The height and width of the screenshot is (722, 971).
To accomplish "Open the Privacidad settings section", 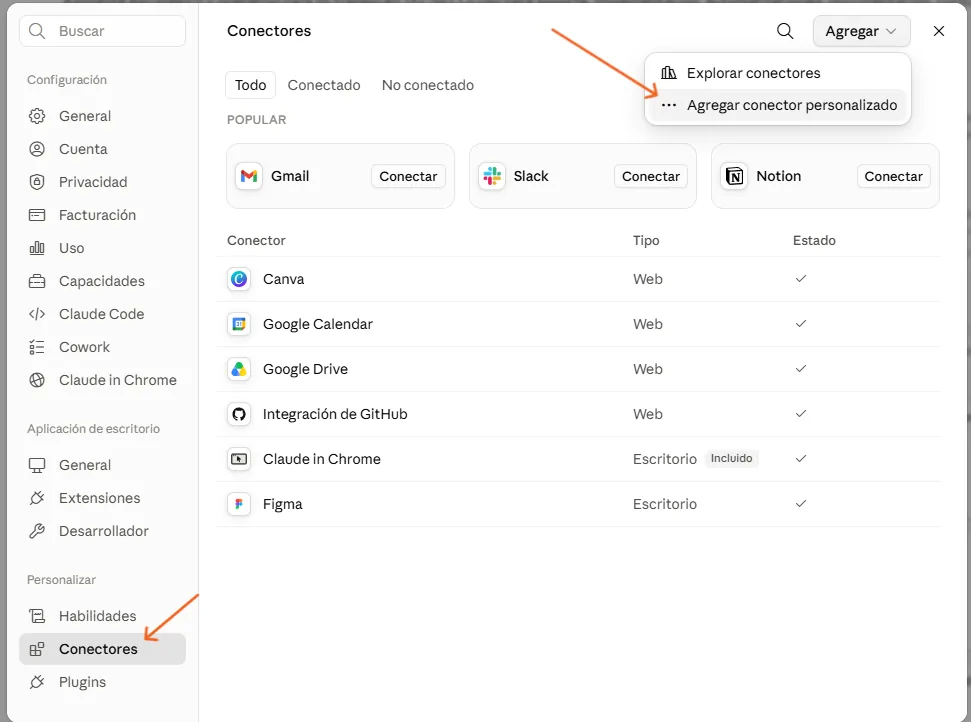I will click(x=102, y=182).
